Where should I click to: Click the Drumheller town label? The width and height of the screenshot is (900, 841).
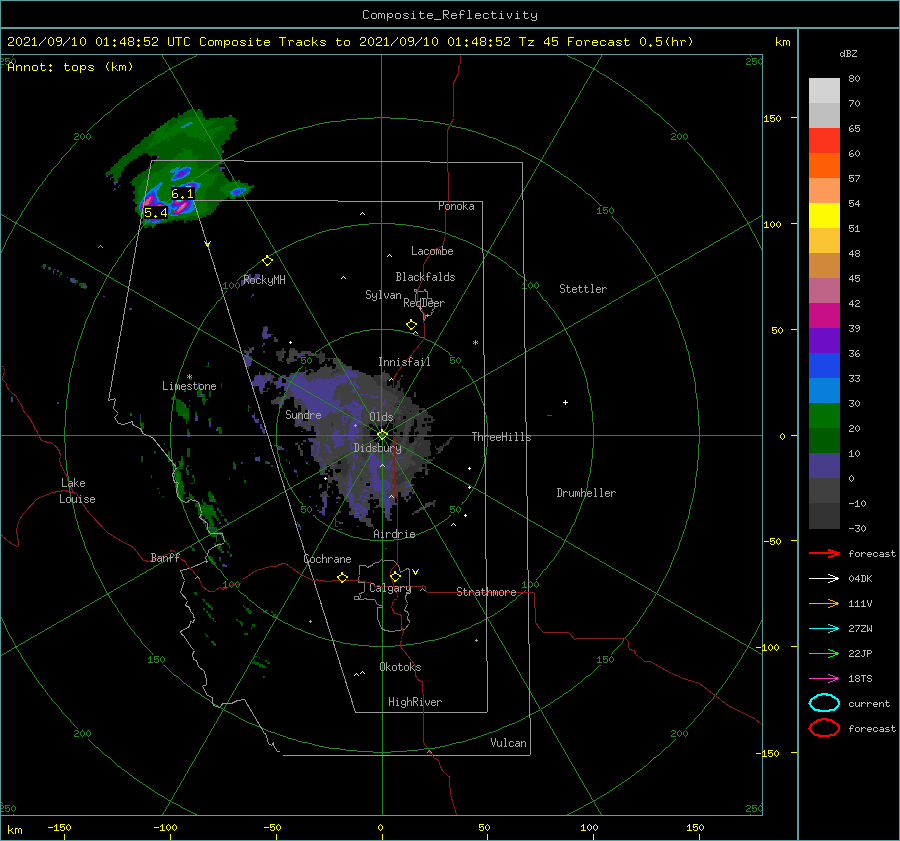(x=586, y=493)
